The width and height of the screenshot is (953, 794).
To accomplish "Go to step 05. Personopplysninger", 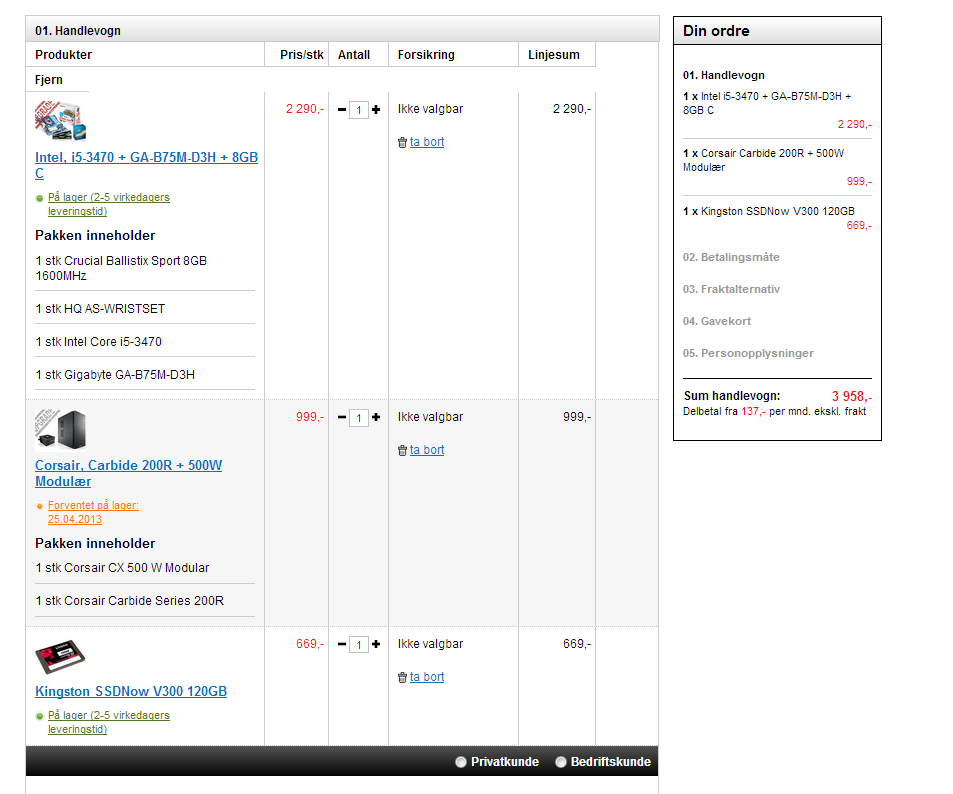I will point(748,353).
